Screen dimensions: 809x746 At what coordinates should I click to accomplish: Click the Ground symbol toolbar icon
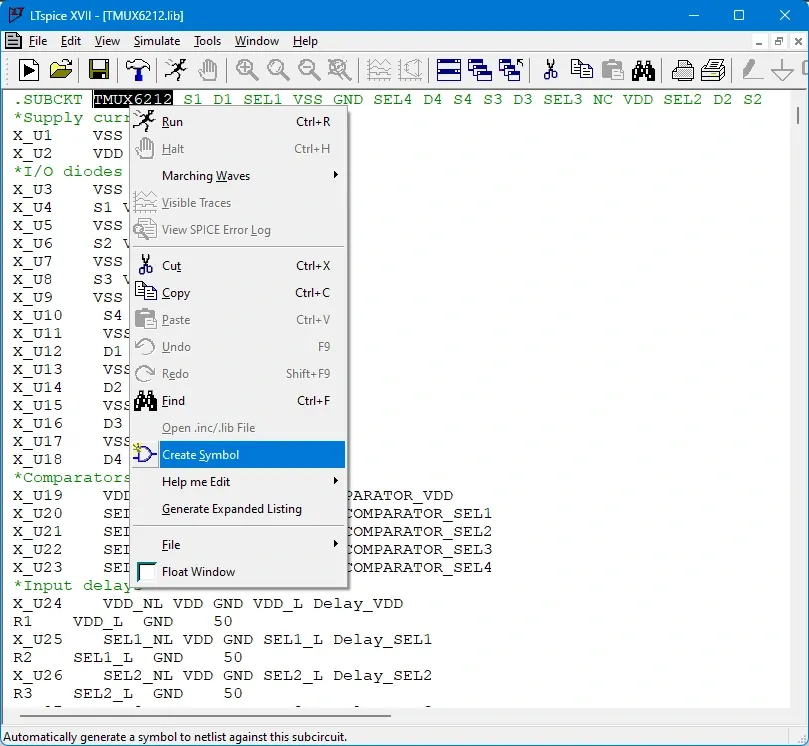pos(782,70)
